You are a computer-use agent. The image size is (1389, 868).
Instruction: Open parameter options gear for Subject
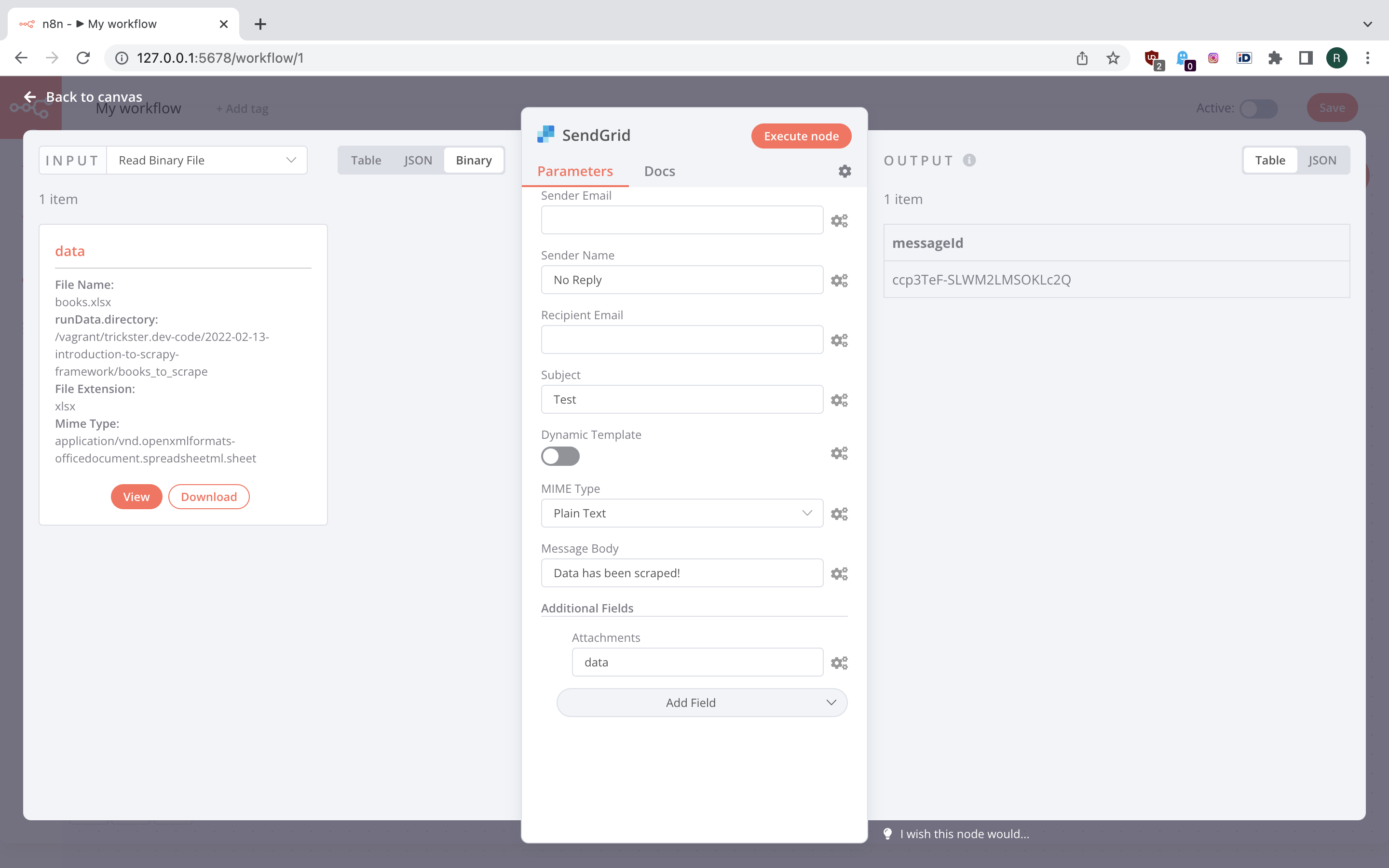(839, 400)
